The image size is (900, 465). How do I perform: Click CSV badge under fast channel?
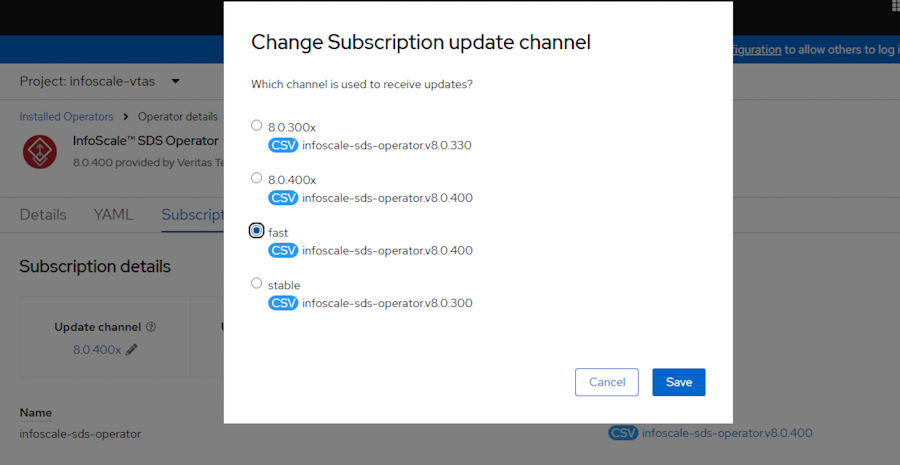click(283, 250)
